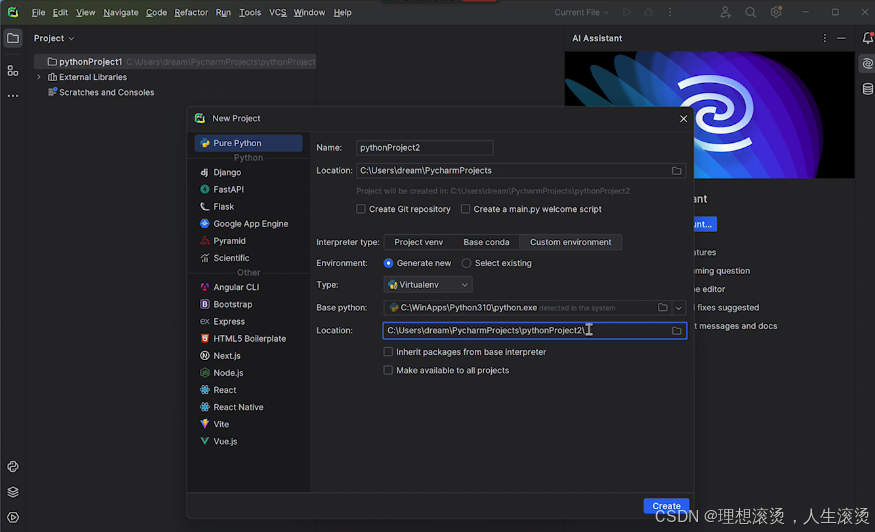Open the toolbar More Actions menu
875x532 pixels.
pyautogui.click(x=670, y=12)
